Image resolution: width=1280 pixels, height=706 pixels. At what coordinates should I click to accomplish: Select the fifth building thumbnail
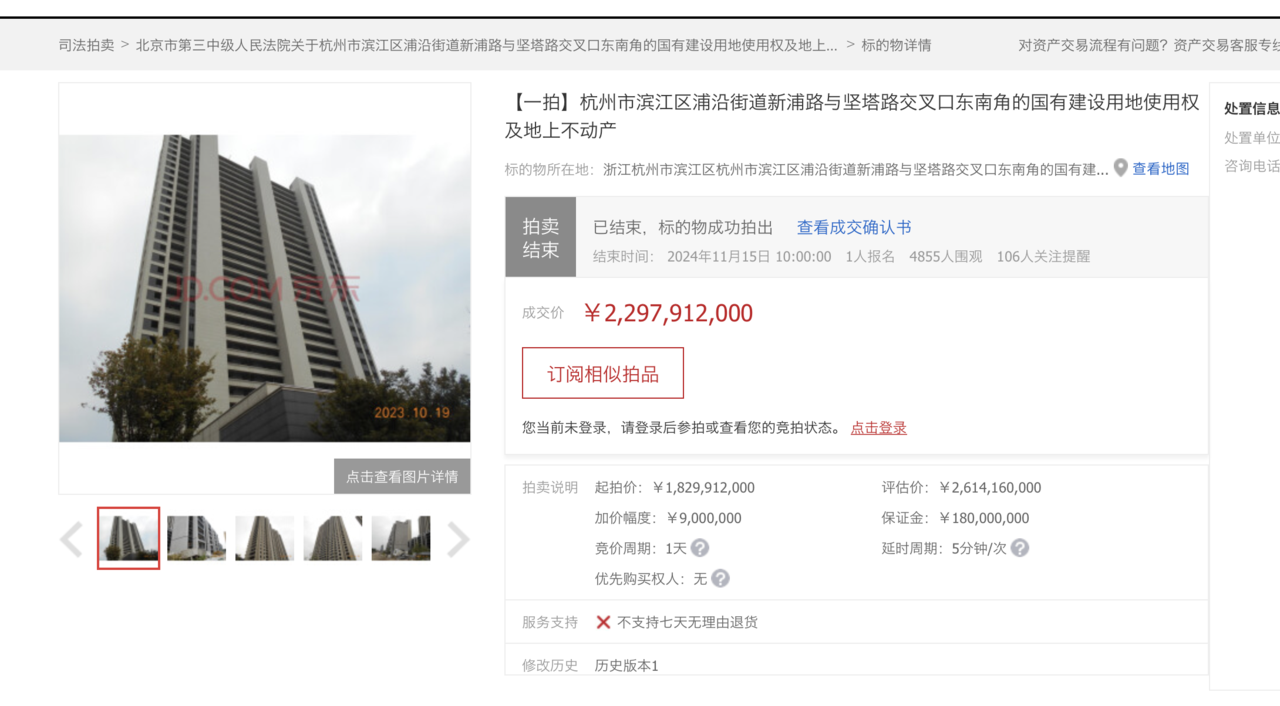400,538
